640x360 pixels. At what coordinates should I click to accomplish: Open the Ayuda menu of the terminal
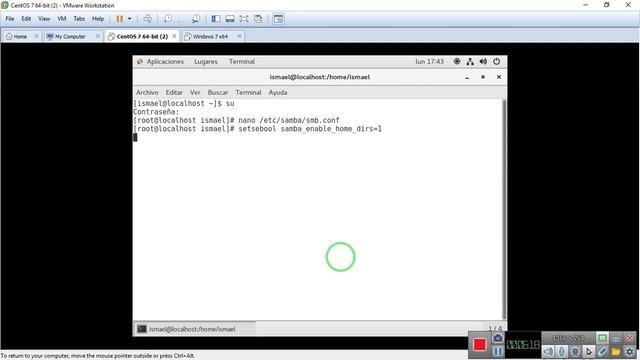[x=278, y=93]
